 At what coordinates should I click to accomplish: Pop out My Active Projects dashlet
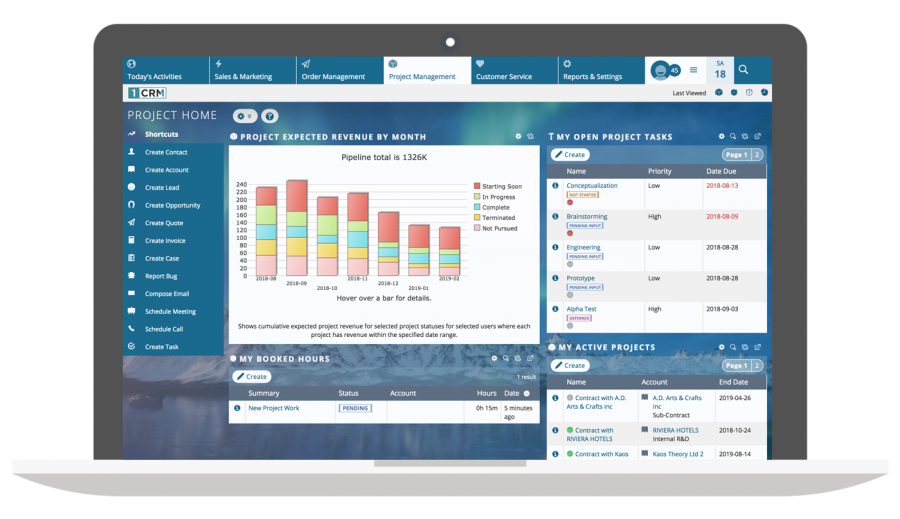(x=758, y=347)
